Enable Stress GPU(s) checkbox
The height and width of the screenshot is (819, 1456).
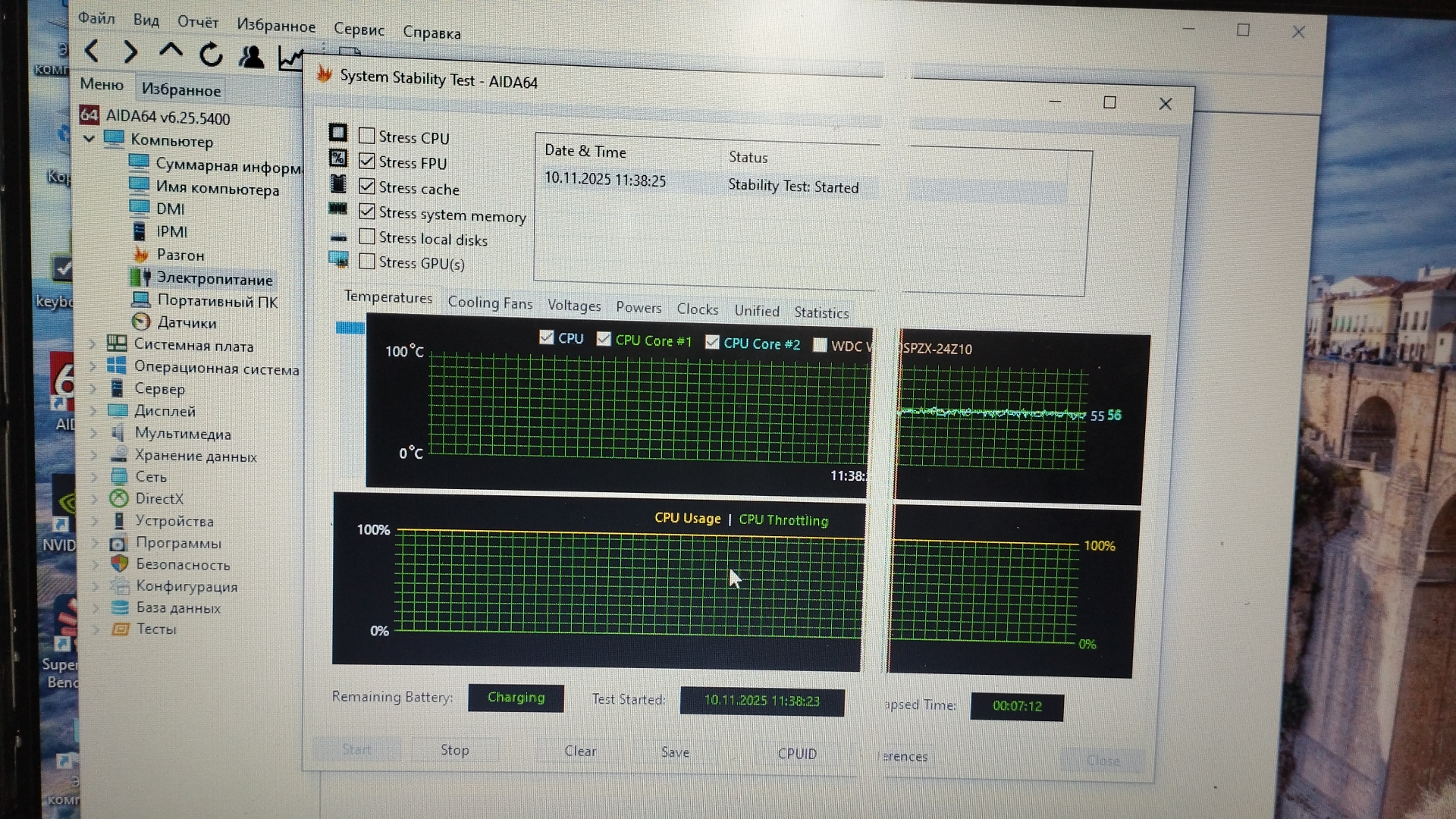tap(367, 262)
